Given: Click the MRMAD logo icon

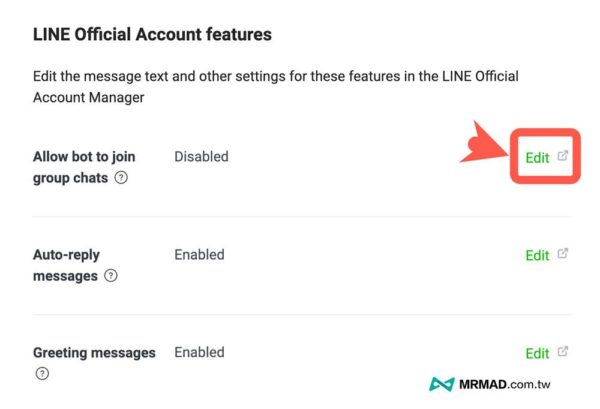Looking at the screenshot, I should pos(441,385).
